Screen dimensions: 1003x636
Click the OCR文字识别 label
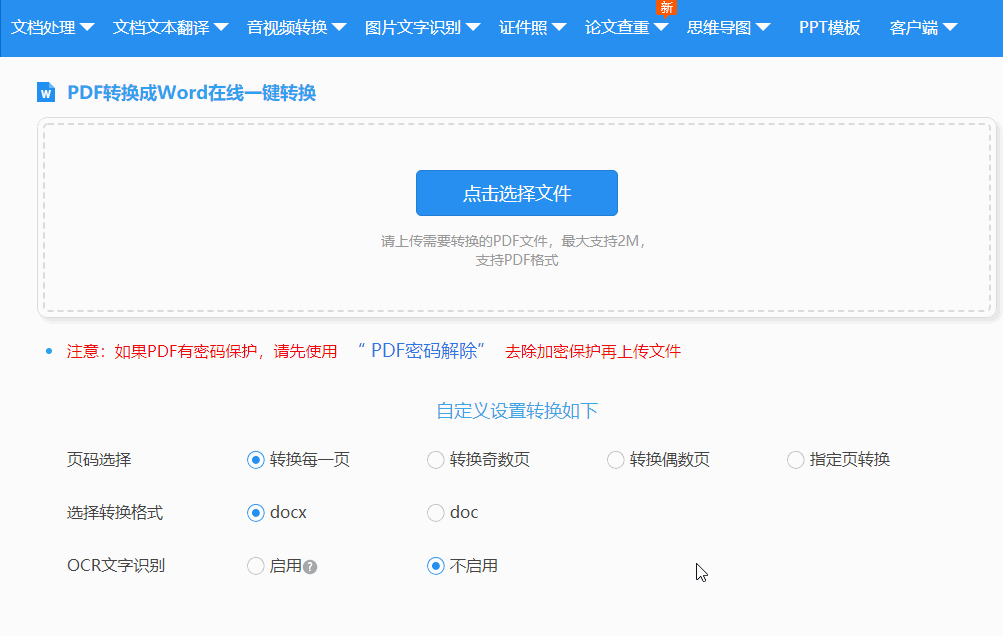(116, 566)
